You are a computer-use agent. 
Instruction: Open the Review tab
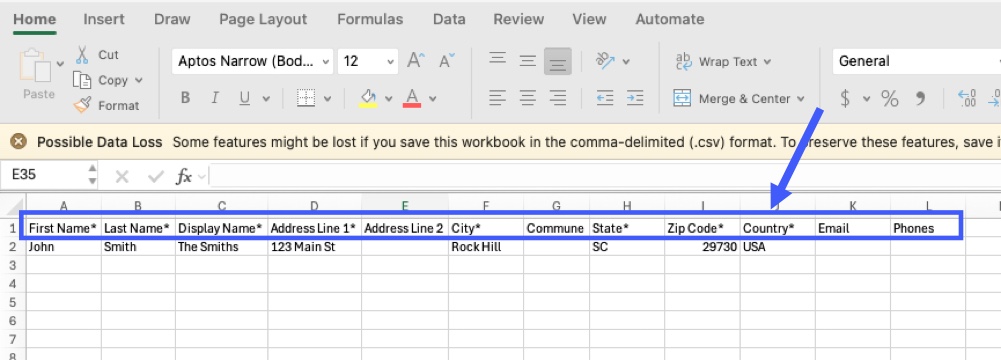coord(518,19)
